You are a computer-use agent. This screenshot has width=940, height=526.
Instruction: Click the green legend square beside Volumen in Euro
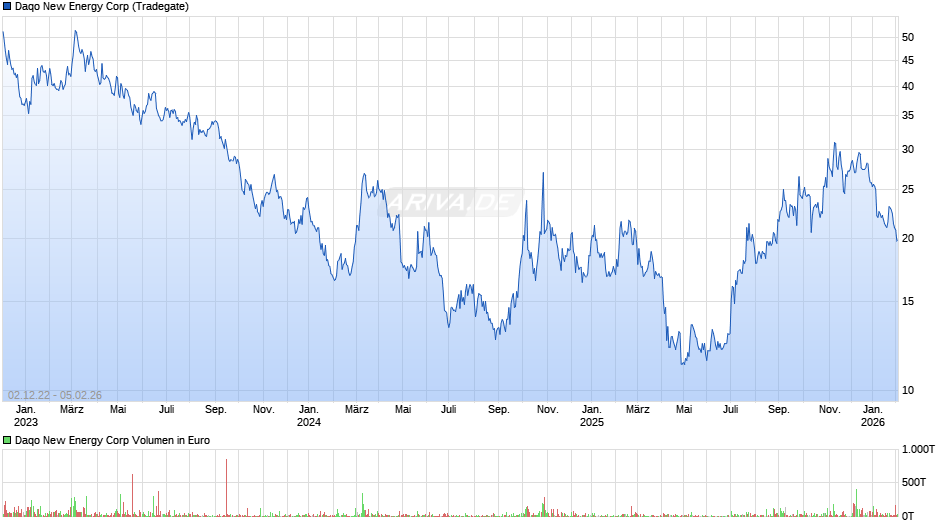pyautogui.click(x=7, y=440)
